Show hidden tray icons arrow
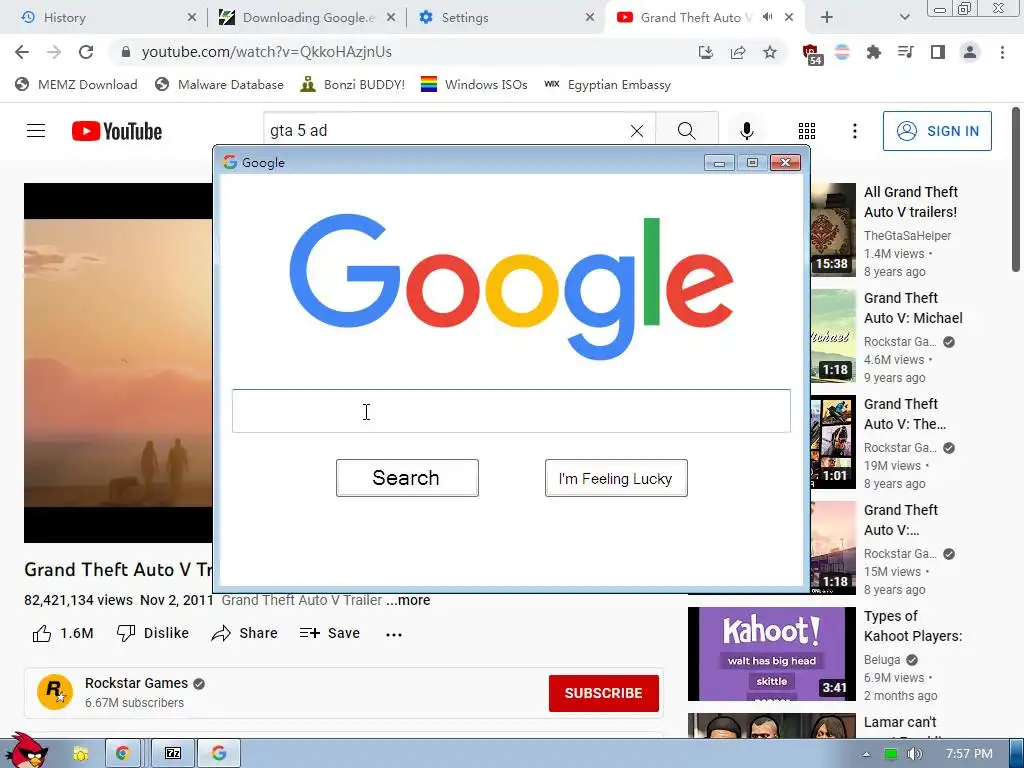This screenshot has height=768, width=1024. [x=866, y=754]
